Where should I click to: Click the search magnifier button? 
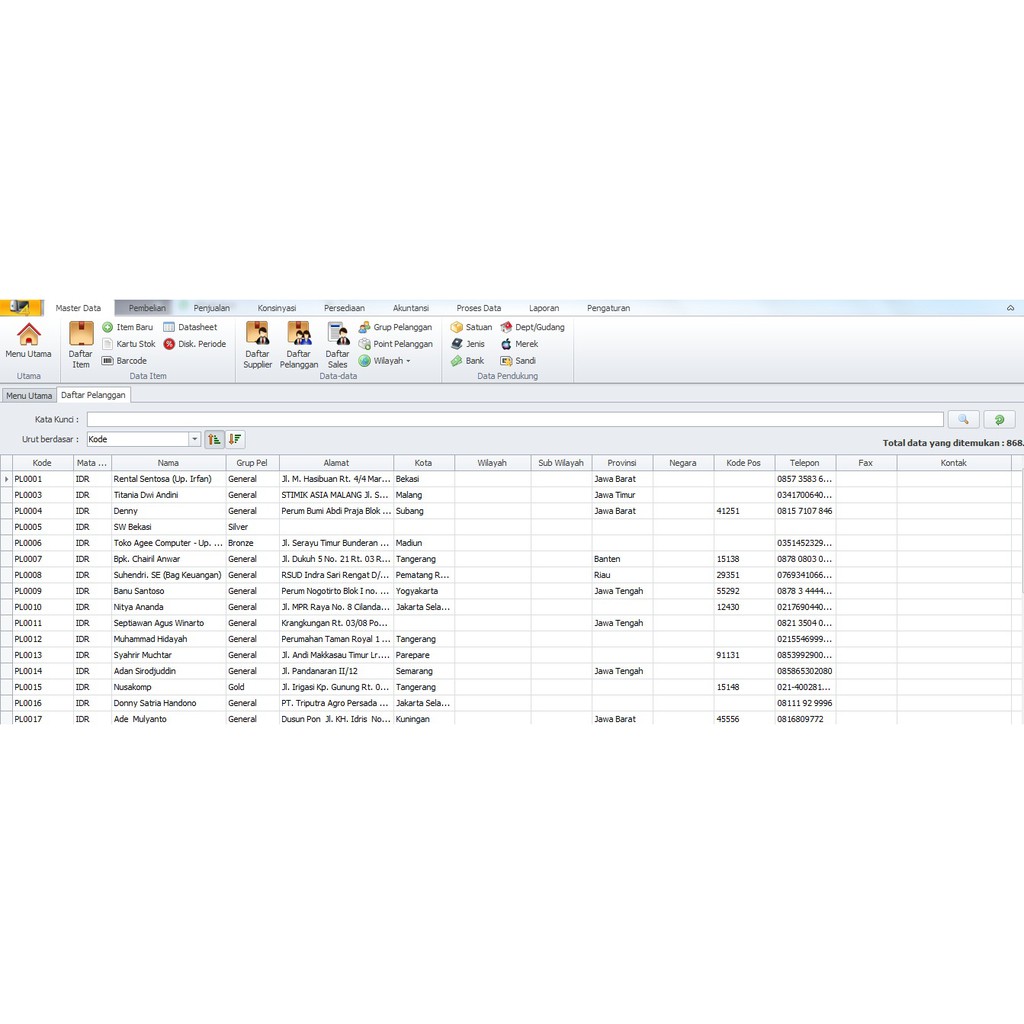(963, 420)
